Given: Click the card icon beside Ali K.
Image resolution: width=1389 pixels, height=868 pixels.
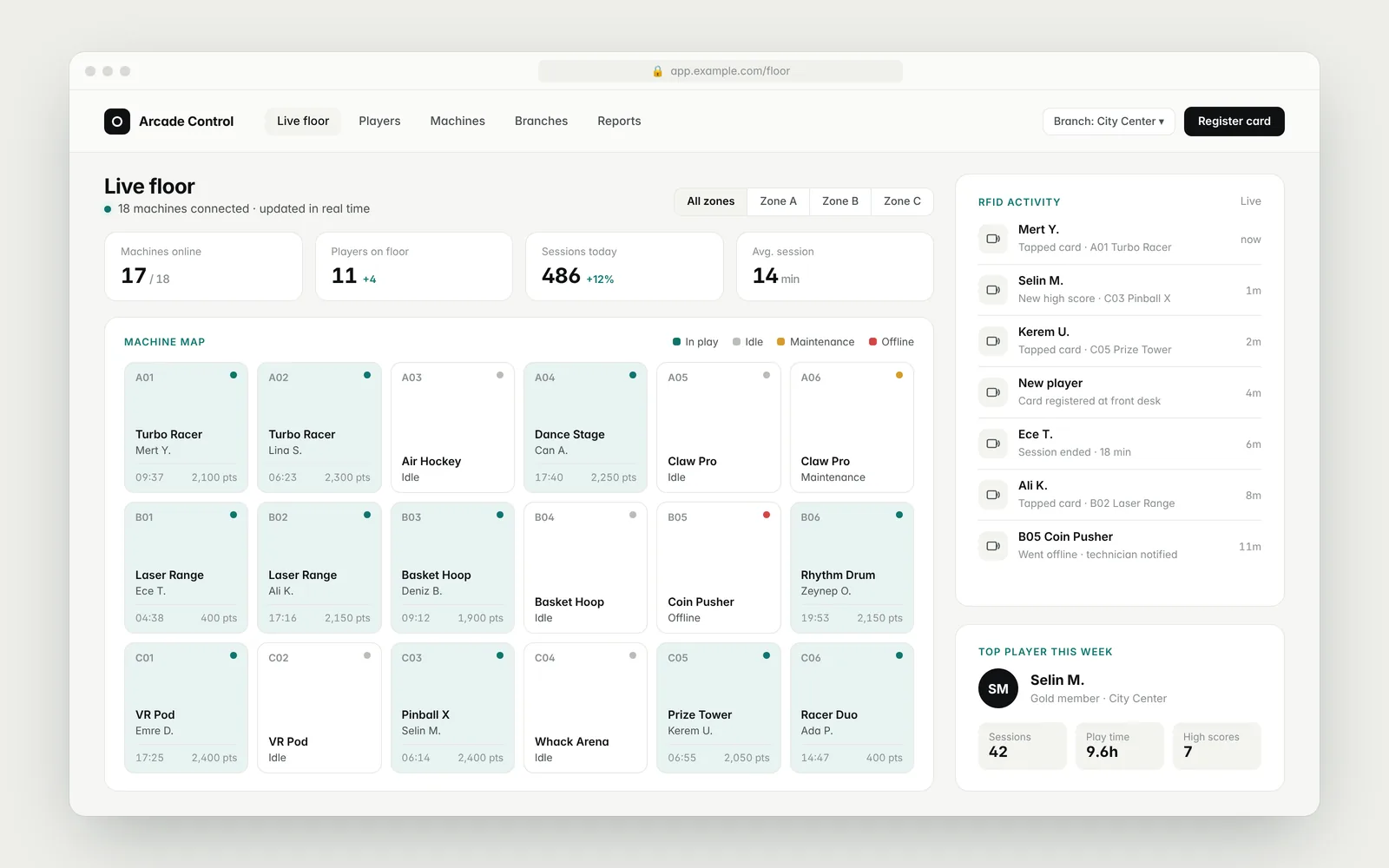Looking at the screenshot, I should point(993,495).
